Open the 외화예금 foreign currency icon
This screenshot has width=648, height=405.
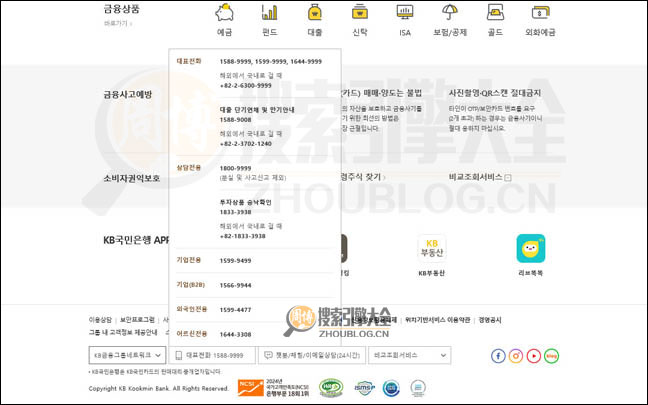(x=540, y=13)
